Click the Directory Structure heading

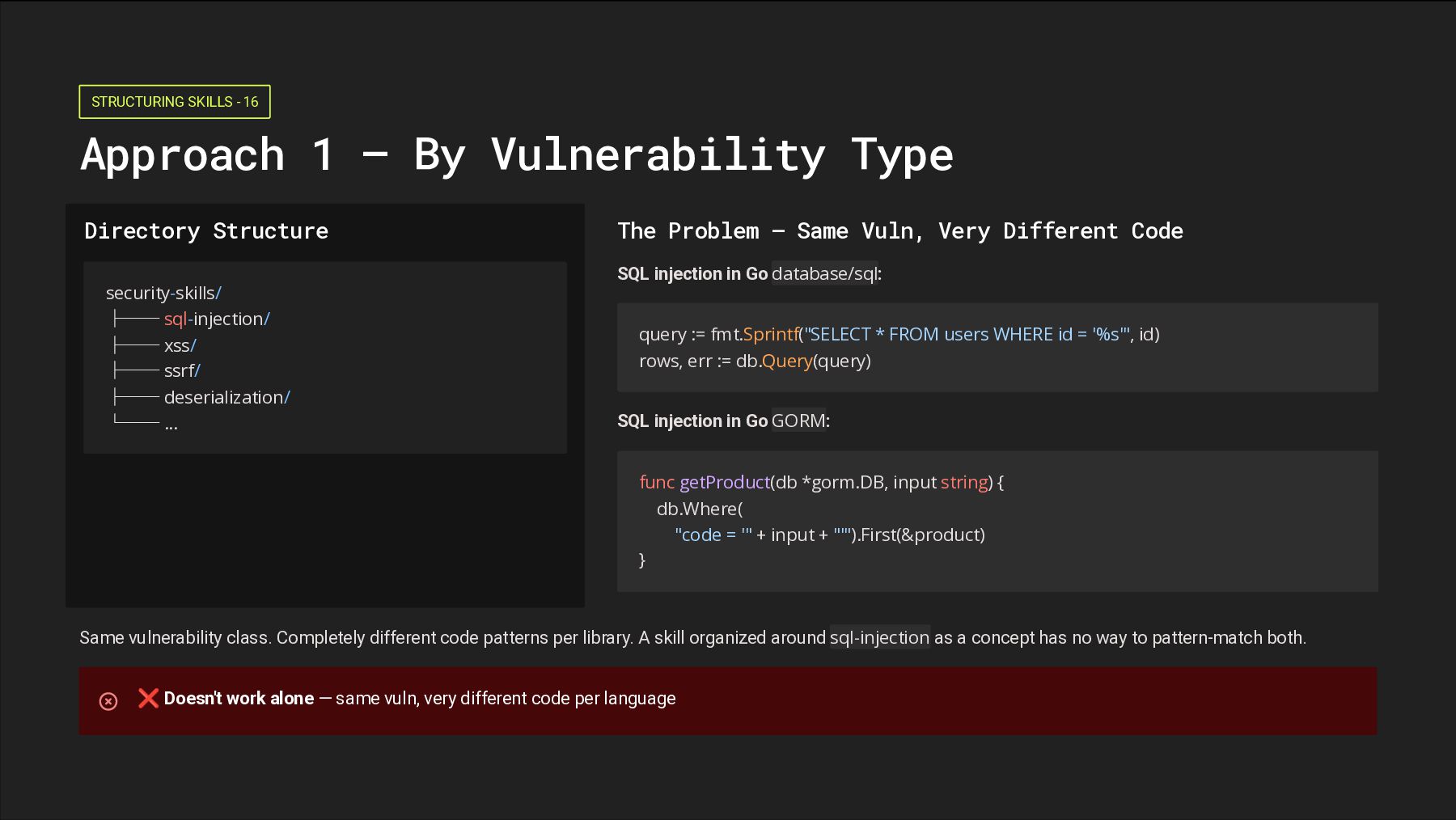click(x=206, y=231)
